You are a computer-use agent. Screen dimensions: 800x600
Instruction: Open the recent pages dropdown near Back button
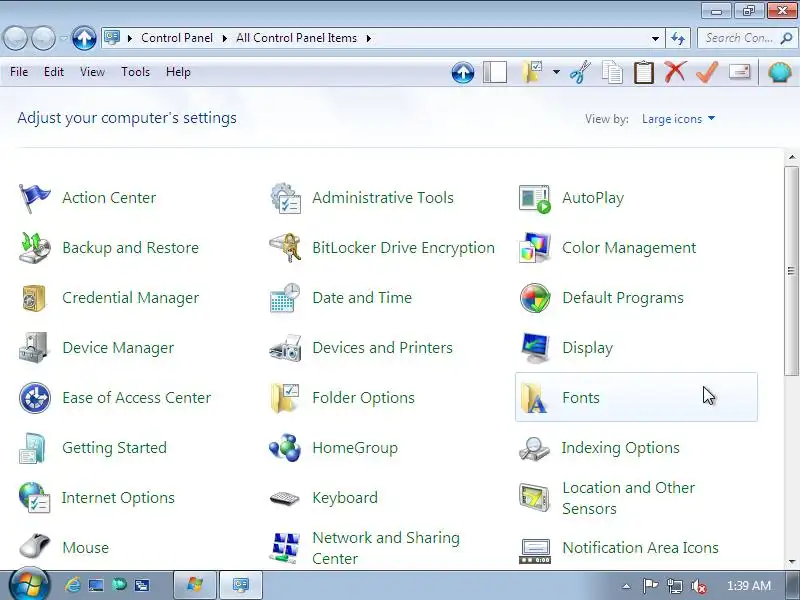pyautogui.click(x=64, y=38)
